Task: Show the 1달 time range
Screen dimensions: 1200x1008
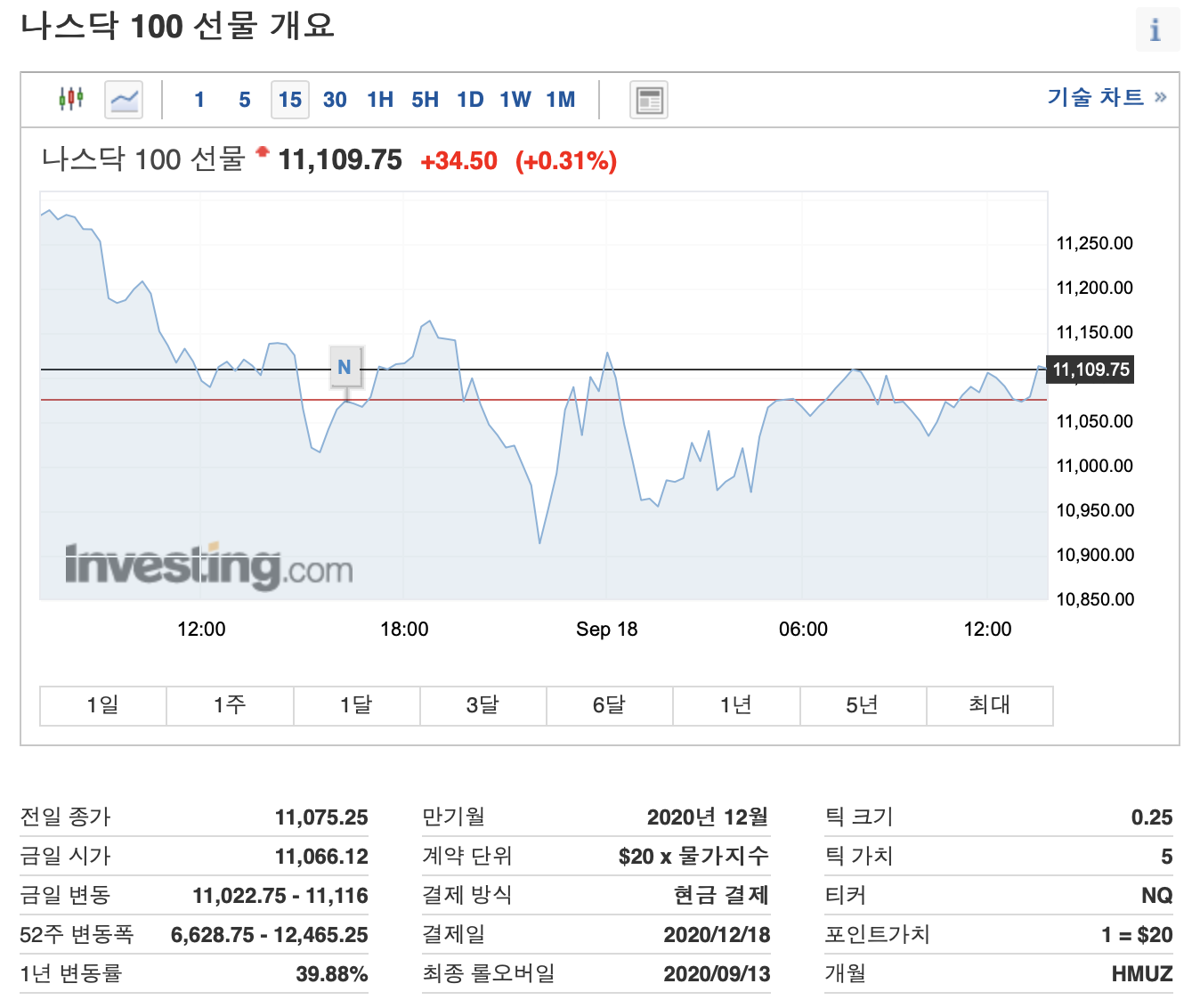Action: tap(356, 705)
